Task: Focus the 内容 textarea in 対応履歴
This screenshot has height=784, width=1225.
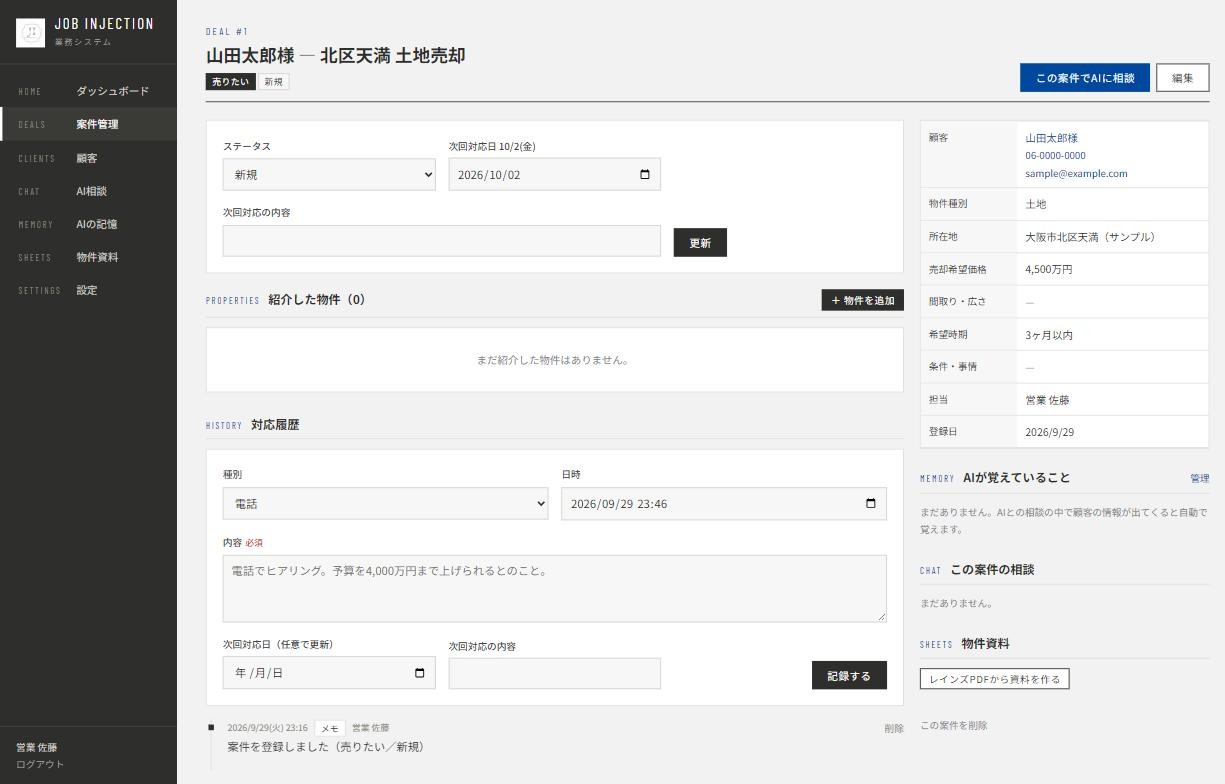Action: click(x=554, y=589)
